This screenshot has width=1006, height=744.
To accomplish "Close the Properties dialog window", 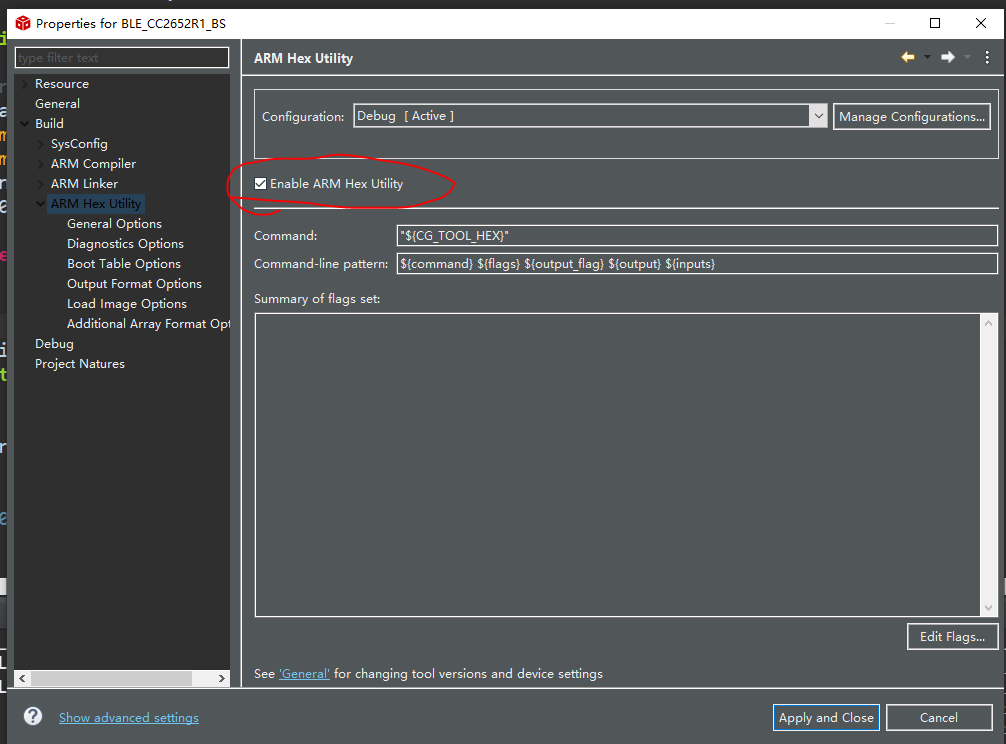I will click(980, 23).
